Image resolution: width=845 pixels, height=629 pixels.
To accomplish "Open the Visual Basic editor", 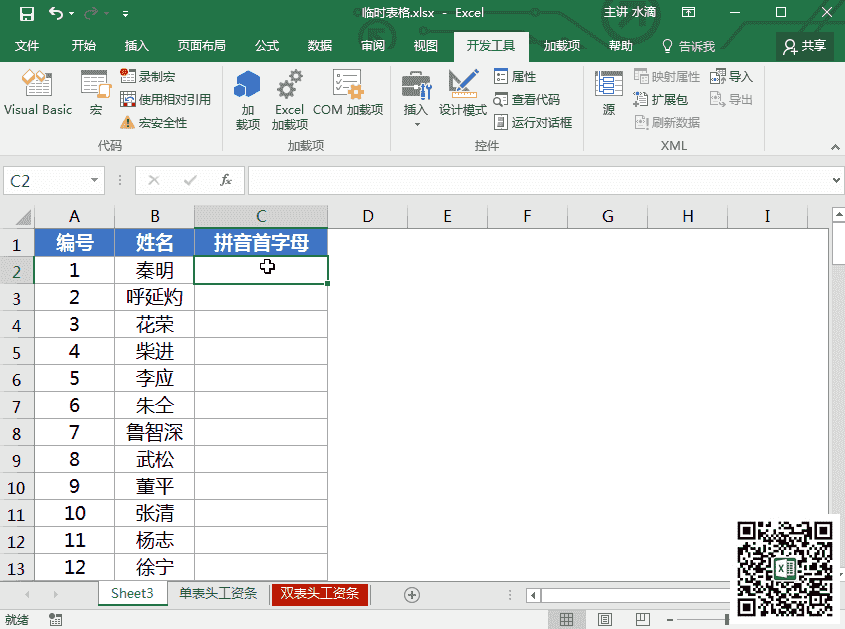I will point(38,92).
